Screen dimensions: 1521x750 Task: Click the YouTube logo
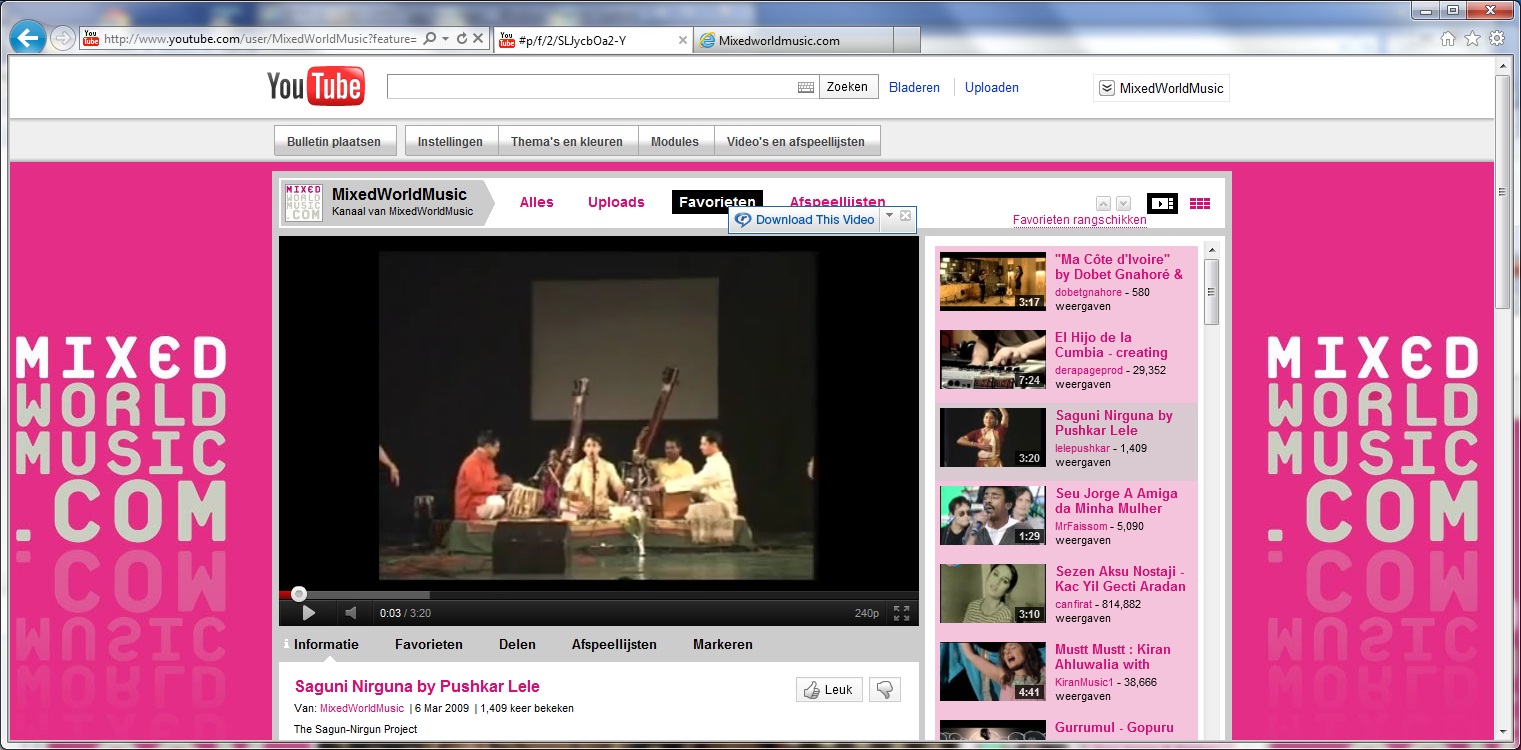[316, 87]
